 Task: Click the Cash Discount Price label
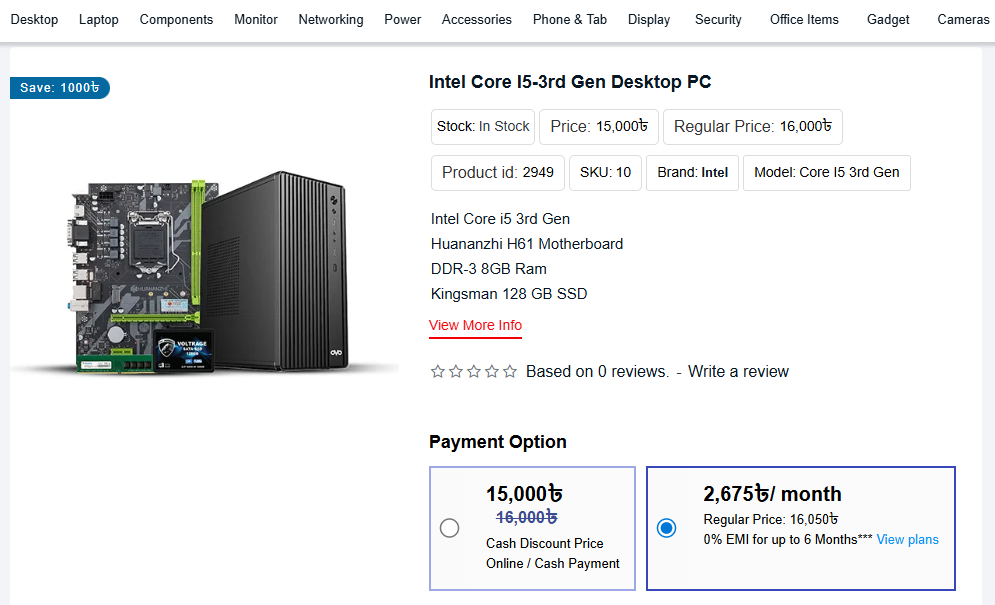coord(544,543)
